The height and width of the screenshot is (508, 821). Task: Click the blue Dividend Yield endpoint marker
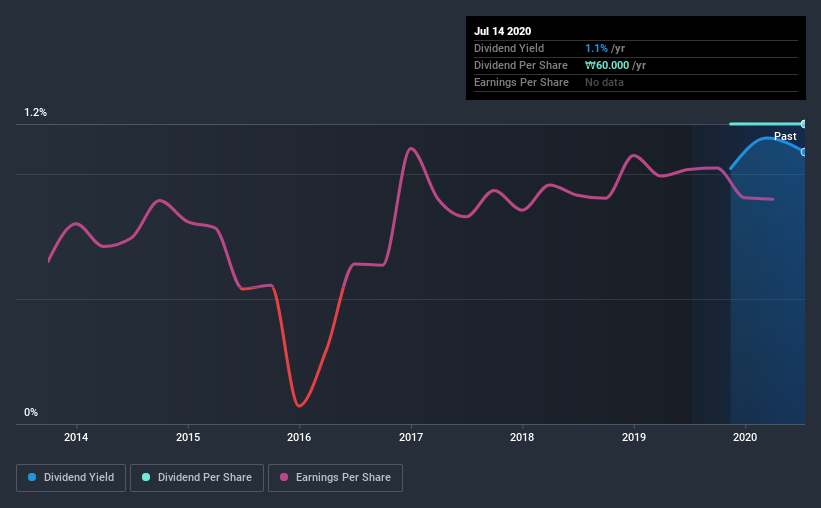(x=803, y=152)
